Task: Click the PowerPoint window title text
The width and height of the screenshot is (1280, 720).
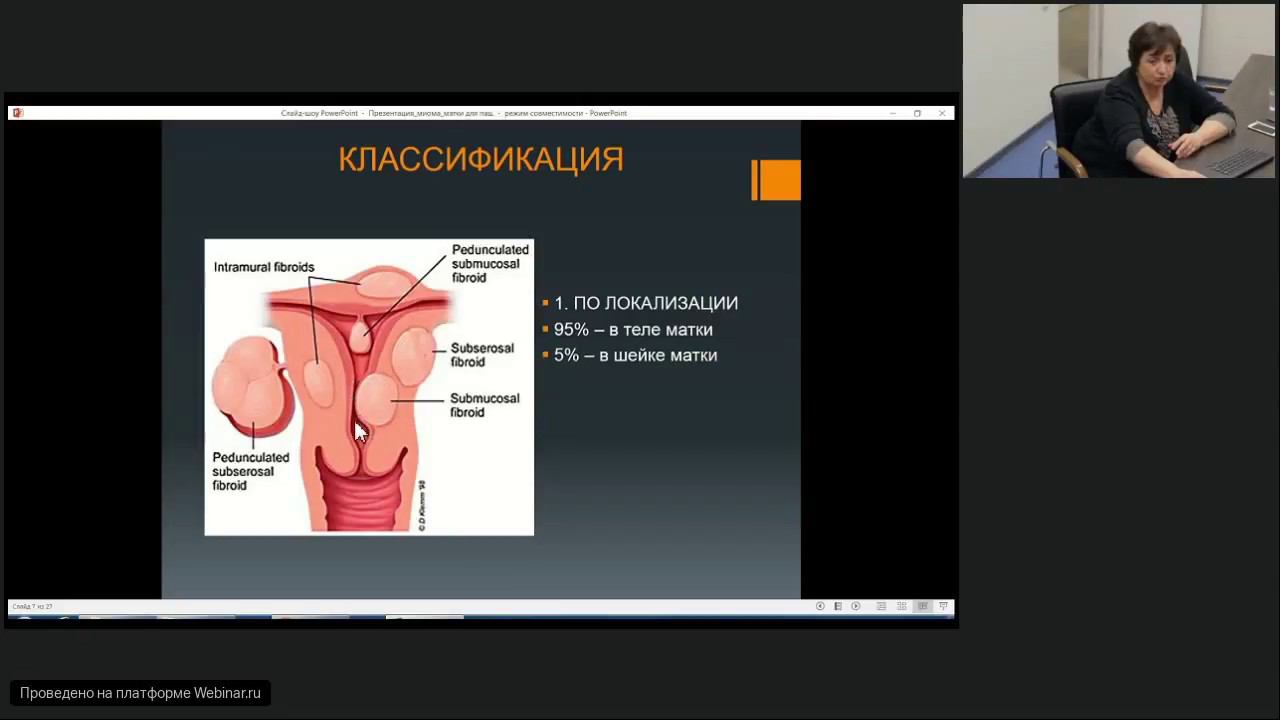Action: coord(454,113)
